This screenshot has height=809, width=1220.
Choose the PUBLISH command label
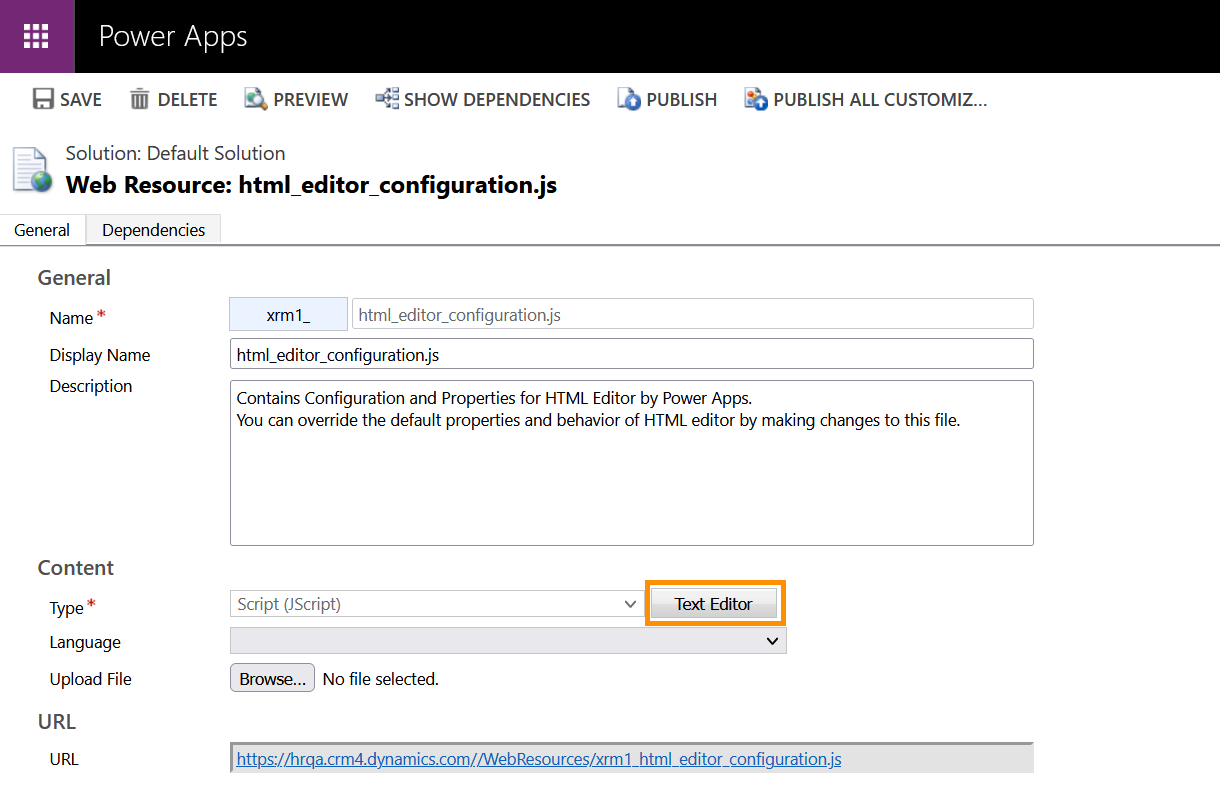(682, 100)
